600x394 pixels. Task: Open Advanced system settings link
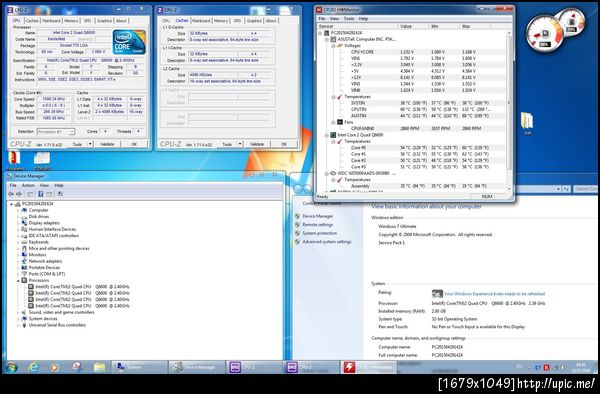(x=327, y=242)
